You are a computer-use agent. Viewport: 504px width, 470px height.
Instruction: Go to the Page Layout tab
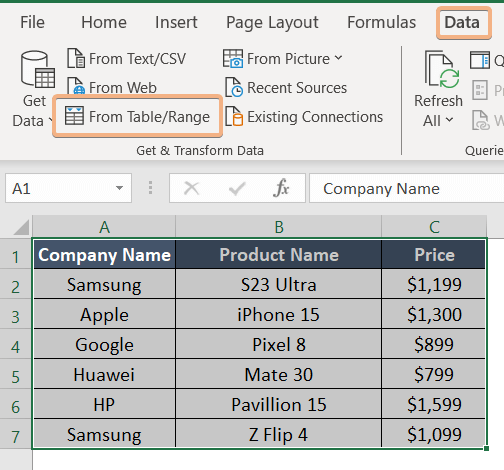pos(272,23)
